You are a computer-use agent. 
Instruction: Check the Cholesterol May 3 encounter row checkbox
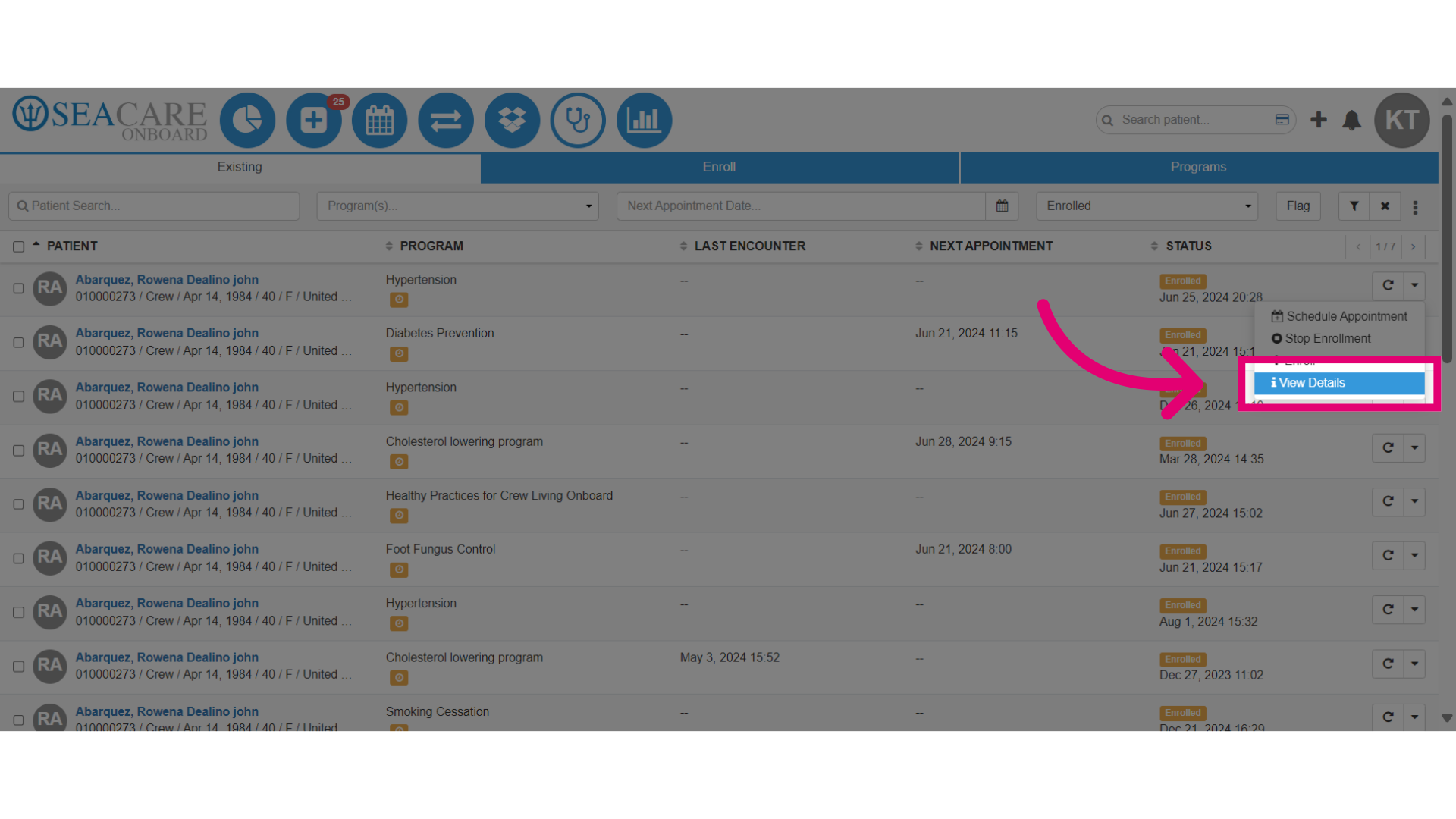[x=18, y=667]
